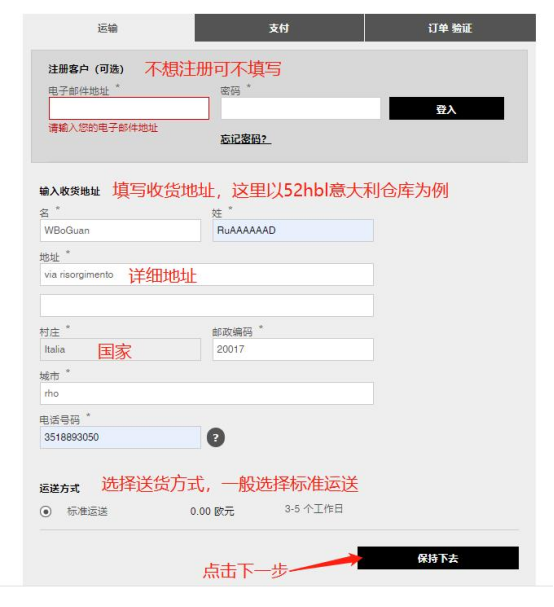The width and height of the screenshot is (554, 607).
Task: Switch to the 支付 tab
Action: click(279, 28)
